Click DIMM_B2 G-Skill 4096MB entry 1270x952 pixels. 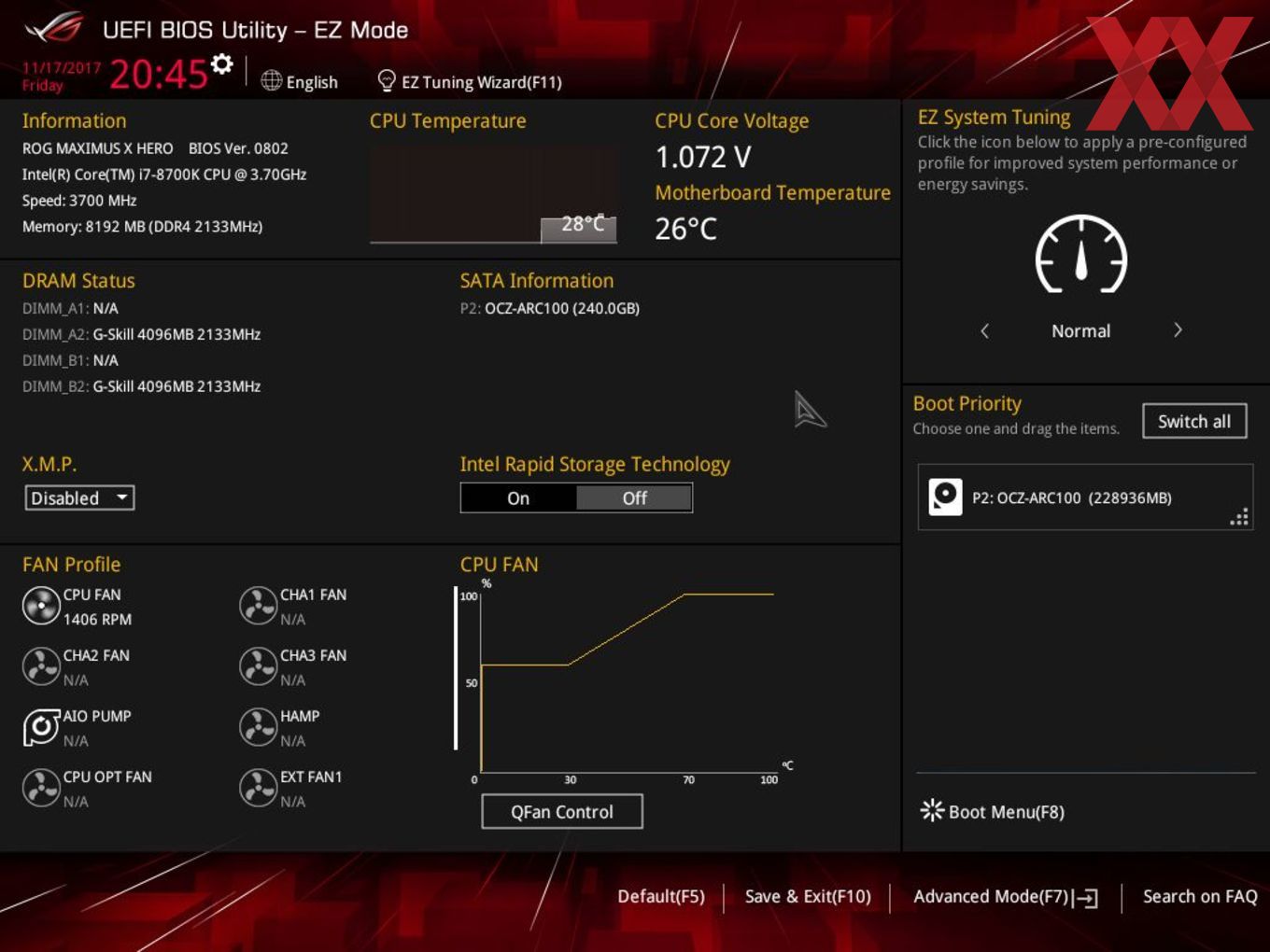[x=141, y=386]
